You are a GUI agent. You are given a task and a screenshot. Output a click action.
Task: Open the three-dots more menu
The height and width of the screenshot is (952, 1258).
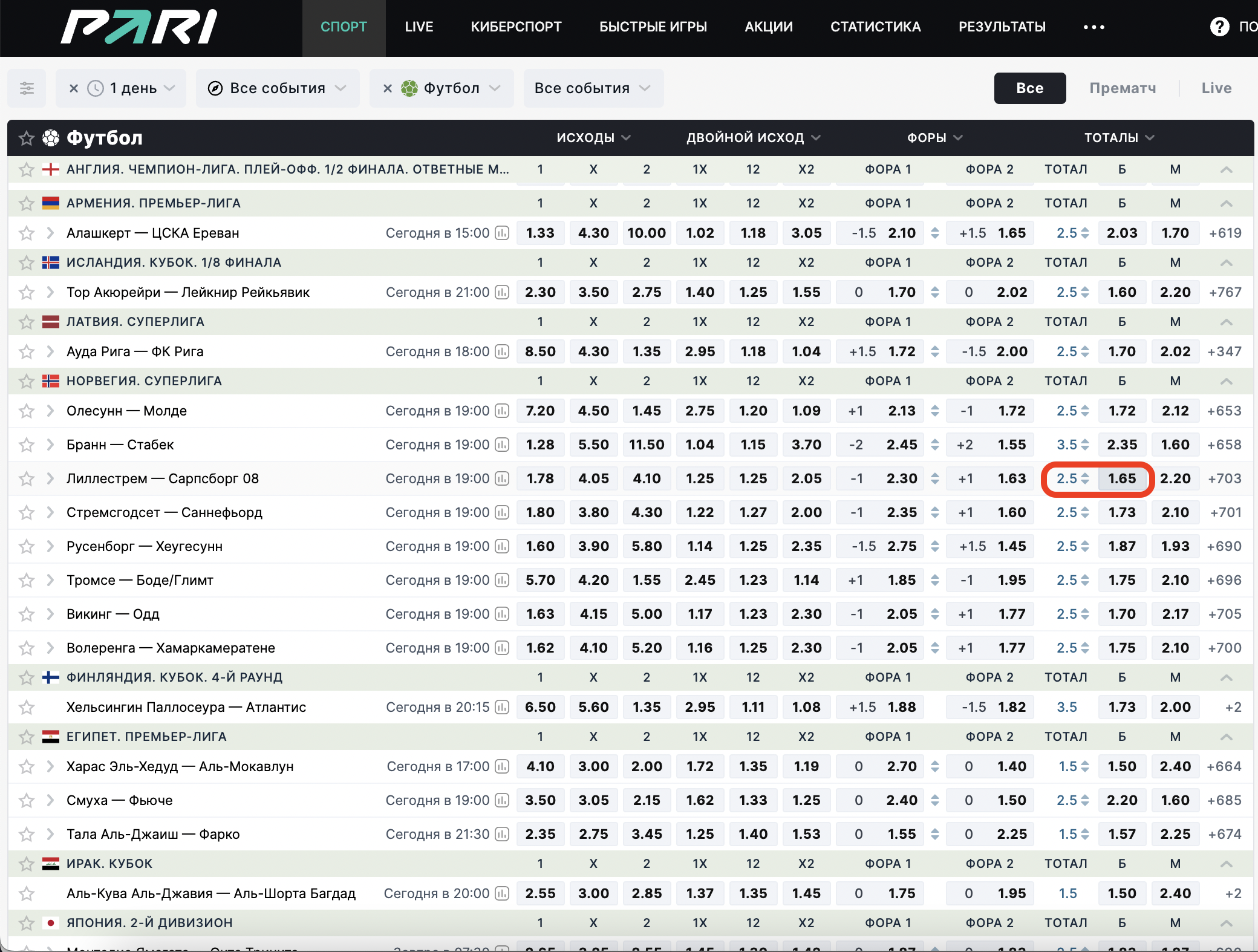[1093, 27]
